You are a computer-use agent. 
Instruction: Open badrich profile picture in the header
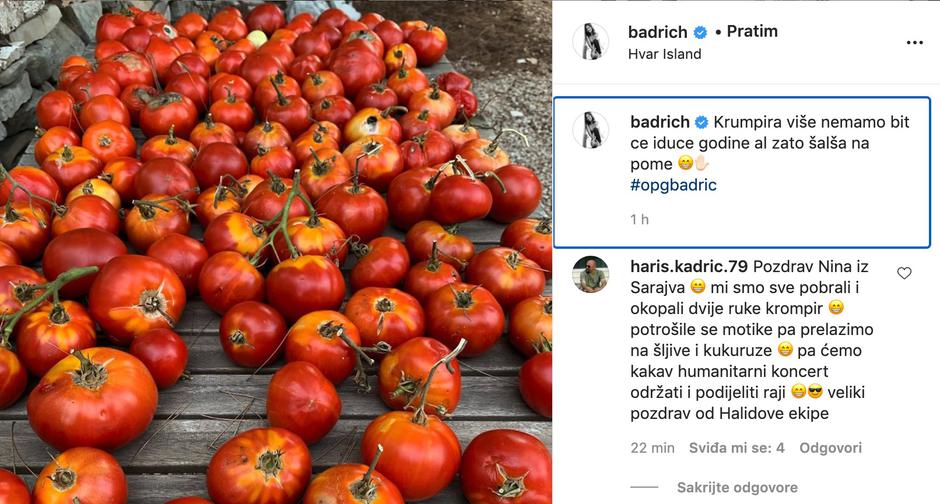coord(590,41)
